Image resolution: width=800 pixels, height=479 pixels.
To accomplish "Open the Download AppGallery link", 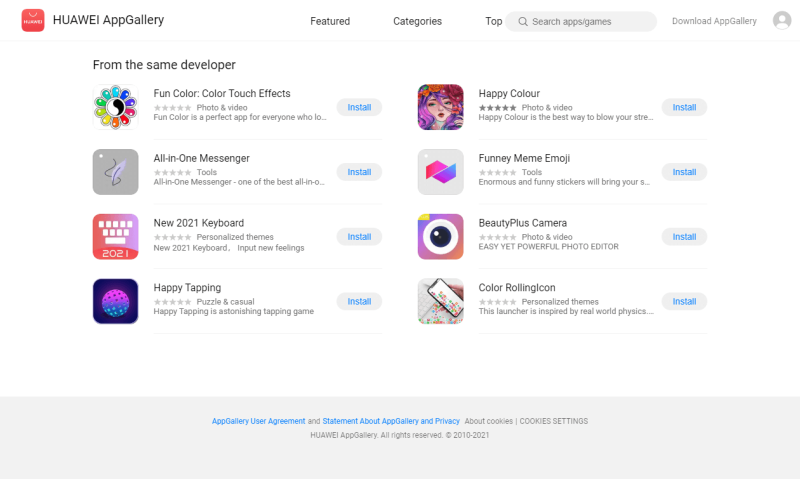I will click(x=714, y=21).
